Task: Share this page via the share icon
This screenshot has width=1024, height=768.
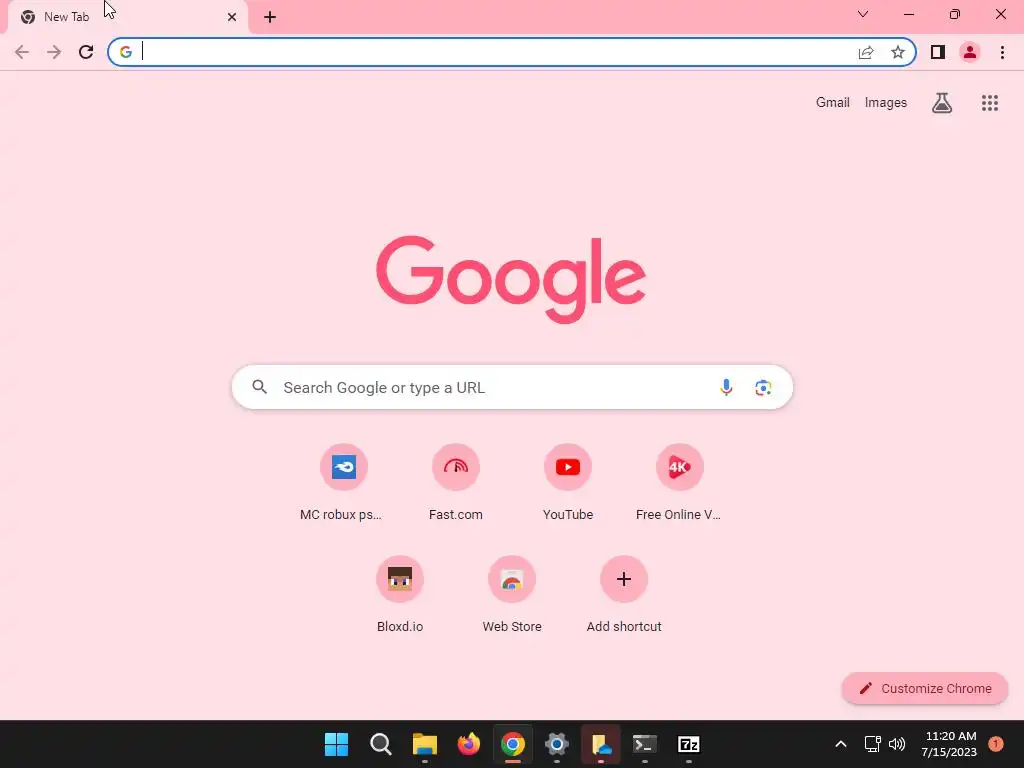Action: pos(866,52)
